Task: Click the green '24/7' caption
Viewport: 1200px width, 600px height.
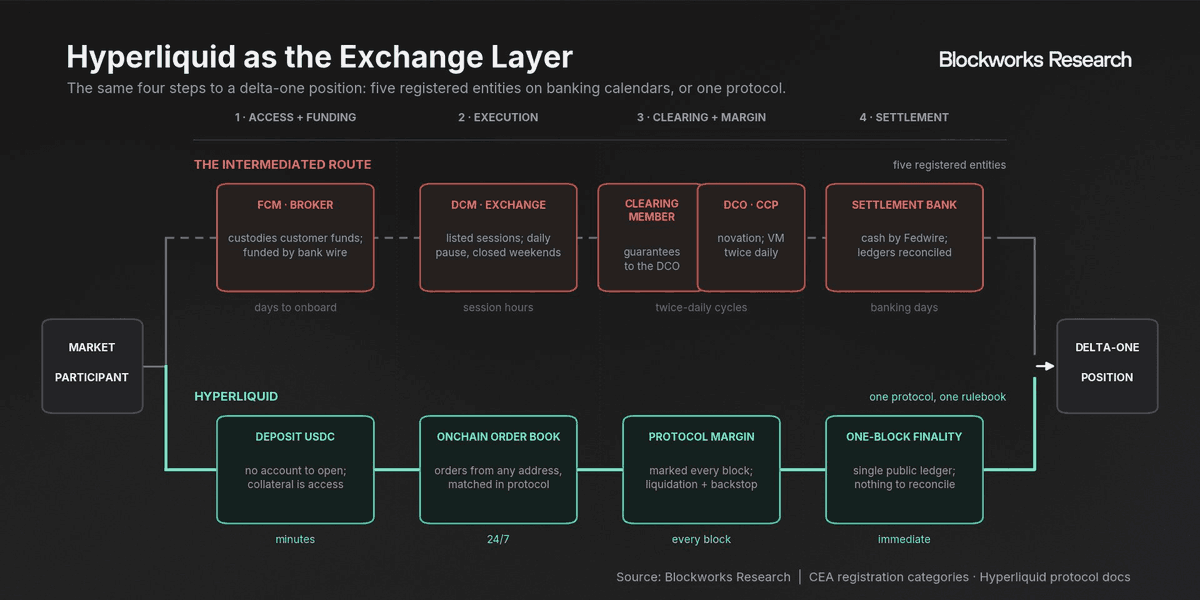Action: point(498,539)
